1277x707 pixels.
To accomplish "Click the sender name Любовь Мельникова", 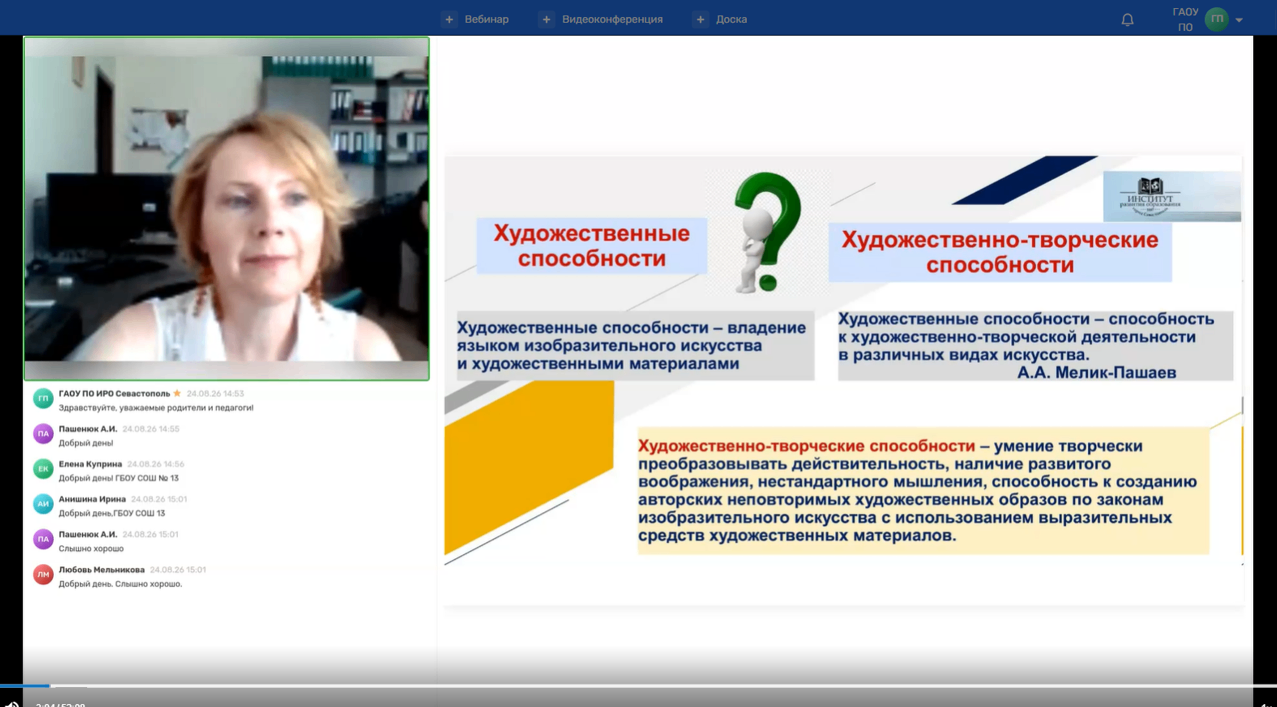I will click(x=101, y=570).
